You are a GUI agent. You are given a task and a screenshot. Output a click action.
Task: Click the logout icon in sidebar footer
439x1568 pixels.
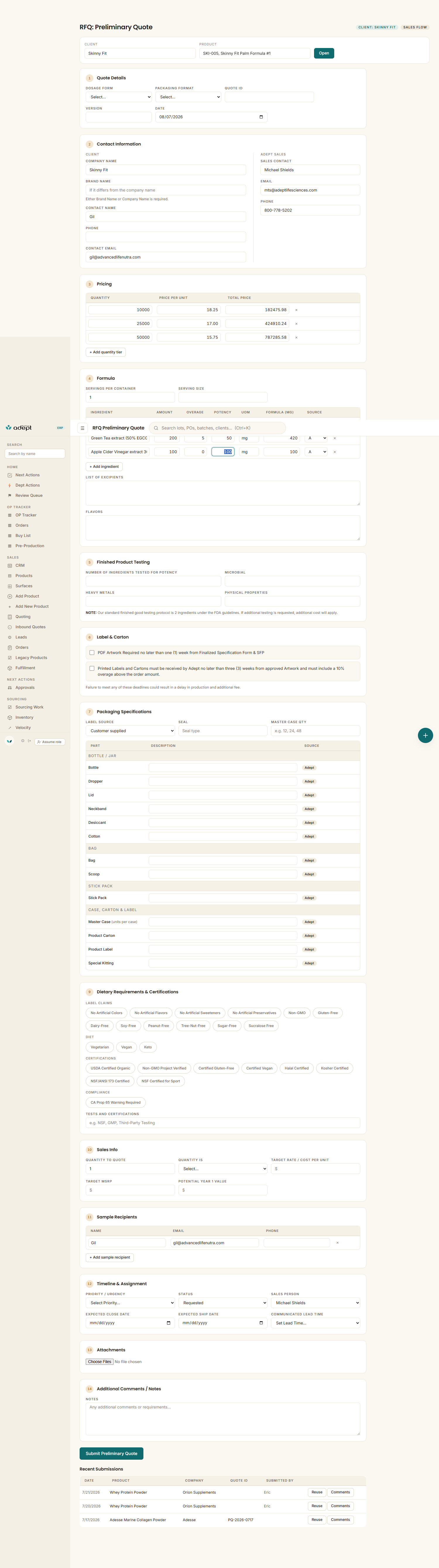click(29, 741)
